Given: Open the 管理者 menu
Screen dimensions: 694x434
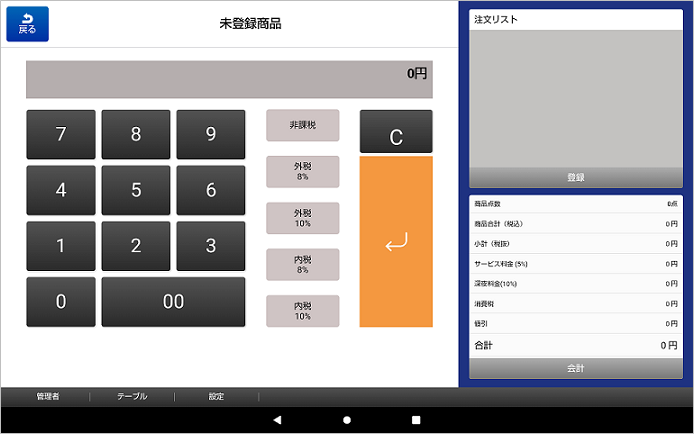Looking at the screenshot, I should (47, 396).
